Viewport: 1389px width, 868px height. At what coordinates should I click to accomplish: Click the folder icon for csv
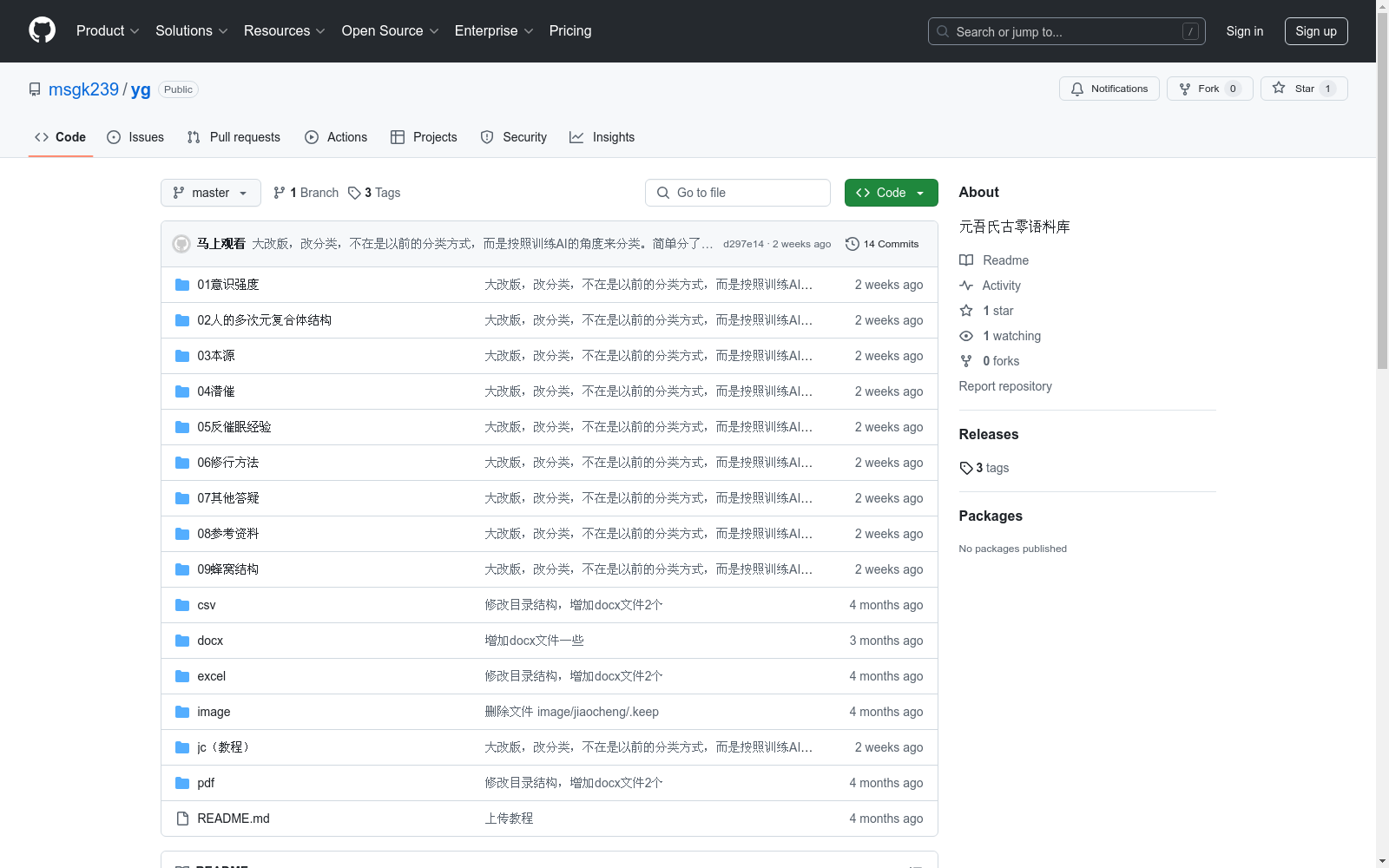pyautogui.click(x=182, y=605)
